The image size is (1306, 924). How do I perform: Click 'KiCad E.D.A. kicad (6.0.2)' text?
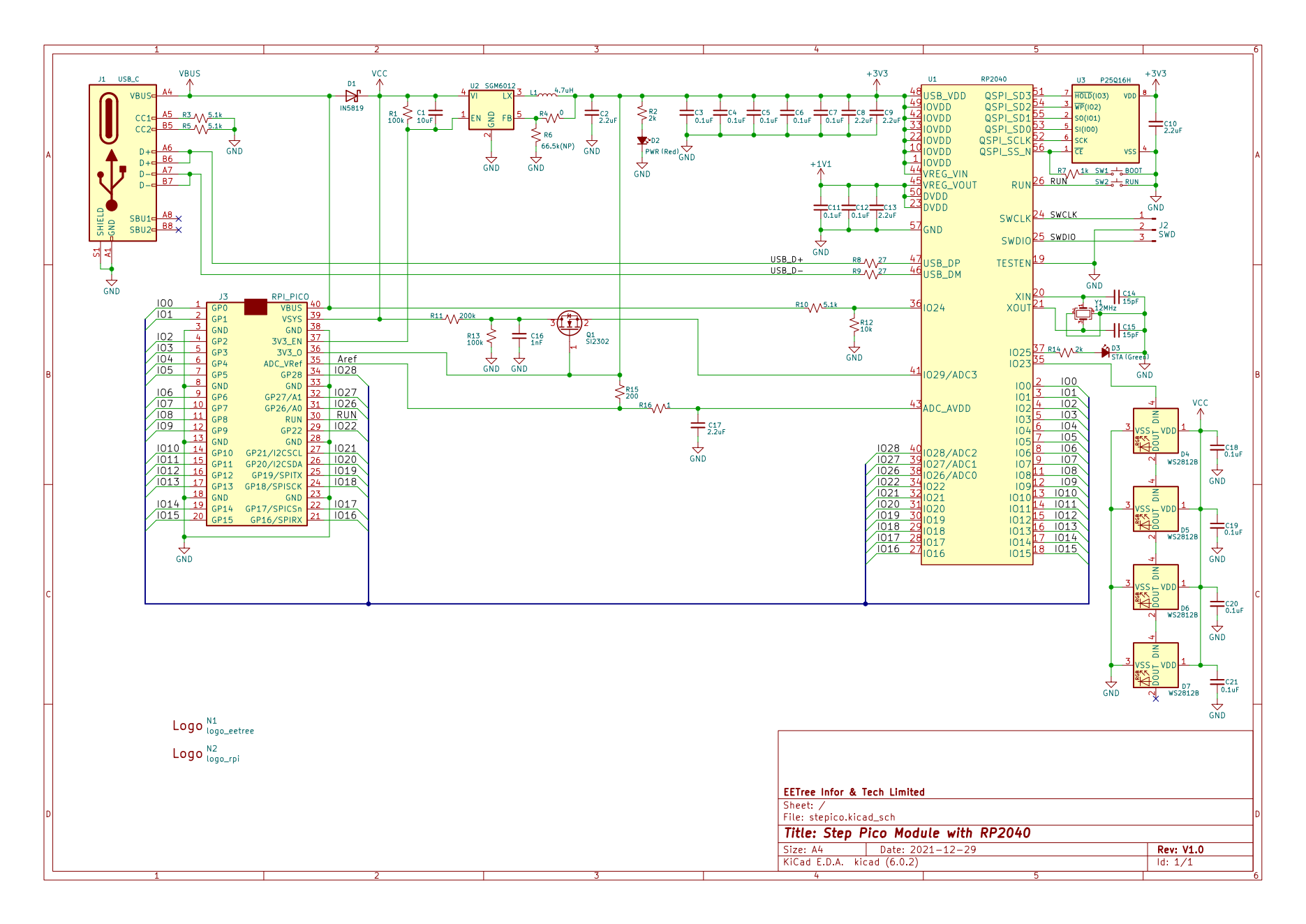point(851,863)
